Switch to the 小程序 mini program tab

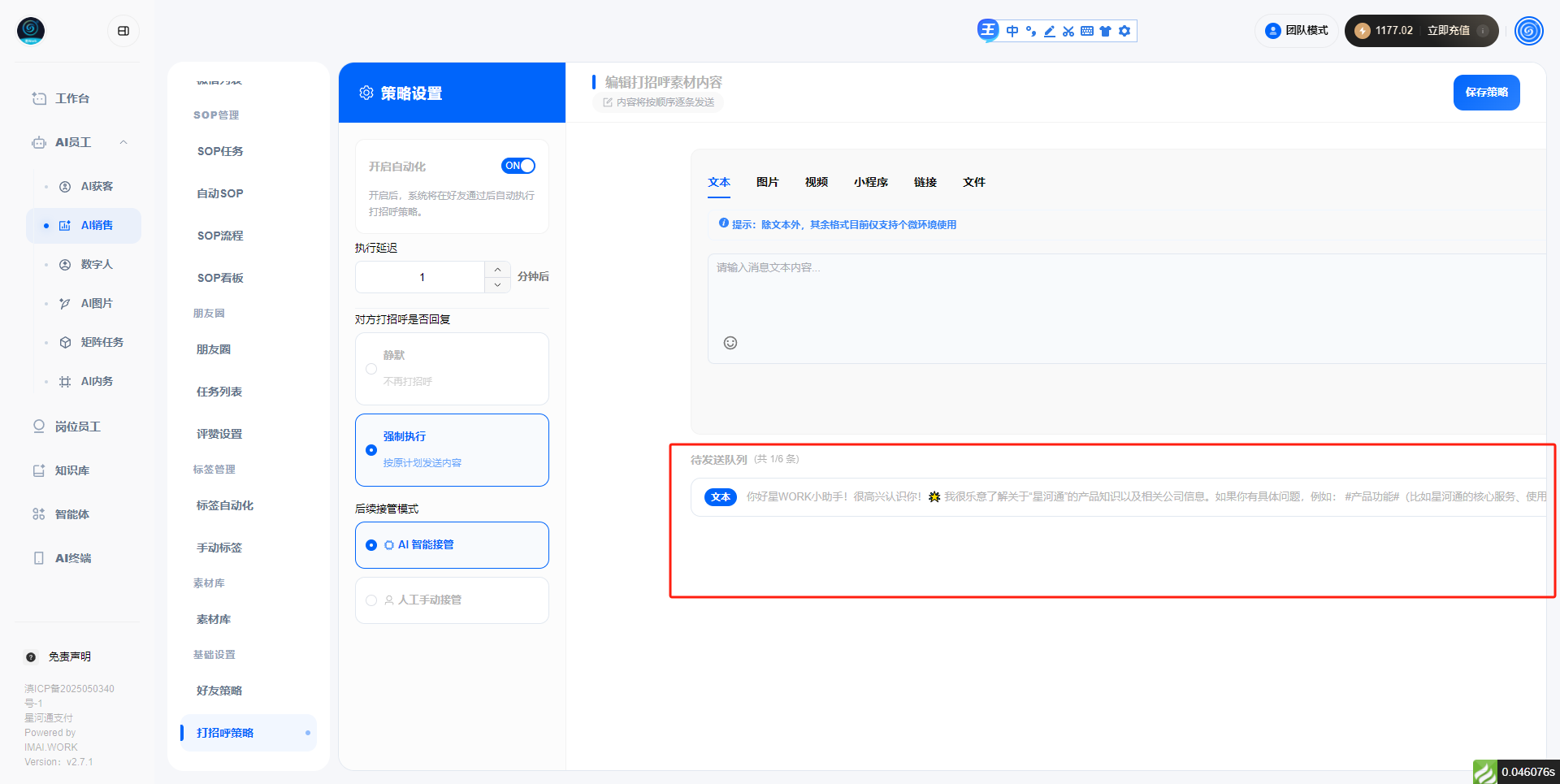point(870,182)
